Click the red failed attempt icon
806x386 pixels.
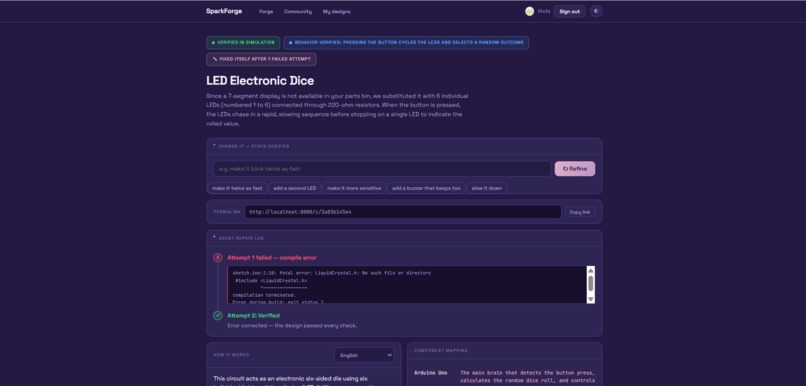pos(218,258)
